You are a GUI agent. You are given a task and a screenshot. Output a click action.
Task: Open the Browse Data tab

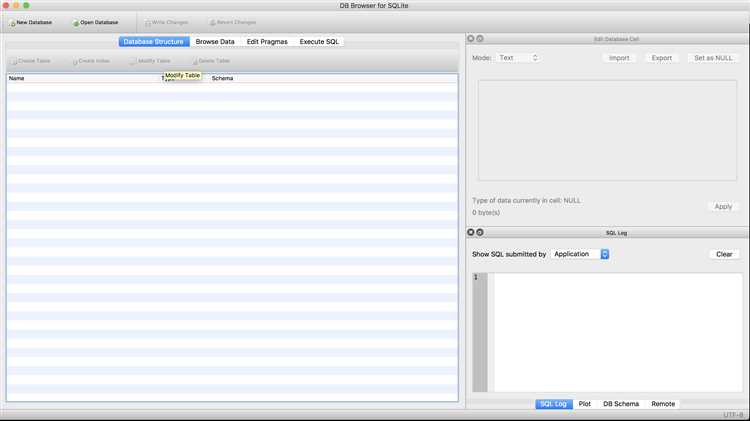pyautogui.click(x=215, y=42)
